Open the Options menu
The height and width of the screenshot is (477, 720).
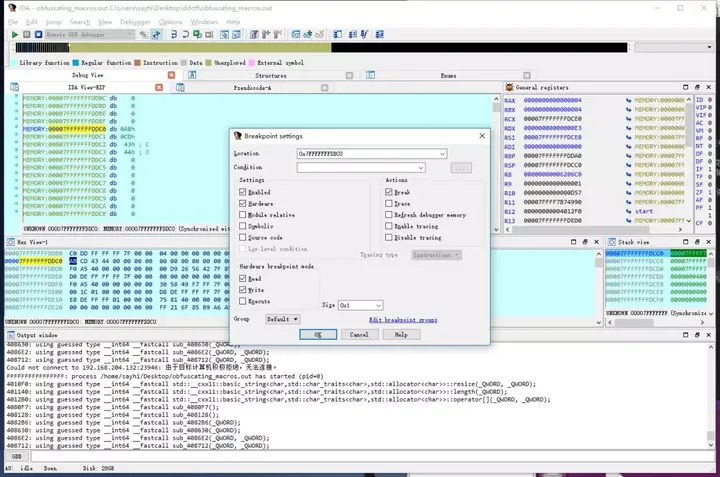pyautogui.click(x=170, y=22)
